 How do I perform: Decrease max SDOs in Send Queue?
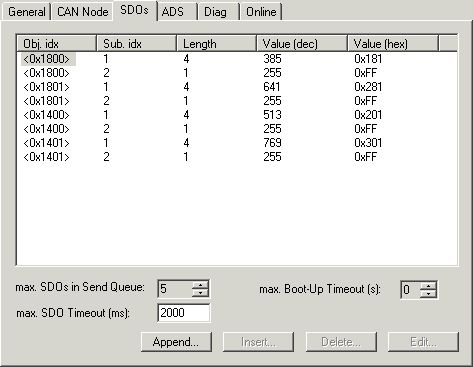(x=200, y=292)
